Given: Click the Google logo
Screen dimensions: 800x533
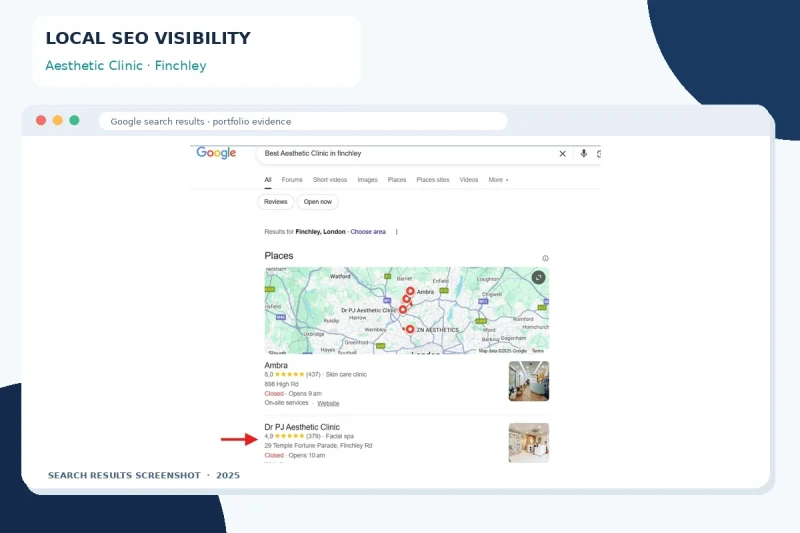Looking at the screenshot, I should click(x=216, y=153).
